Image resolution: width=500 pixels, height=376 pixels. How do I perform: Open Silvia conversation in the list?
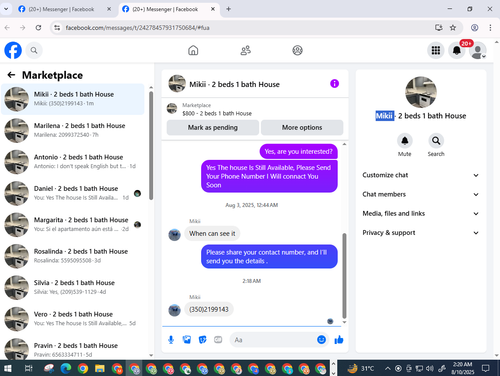[73, 287]
